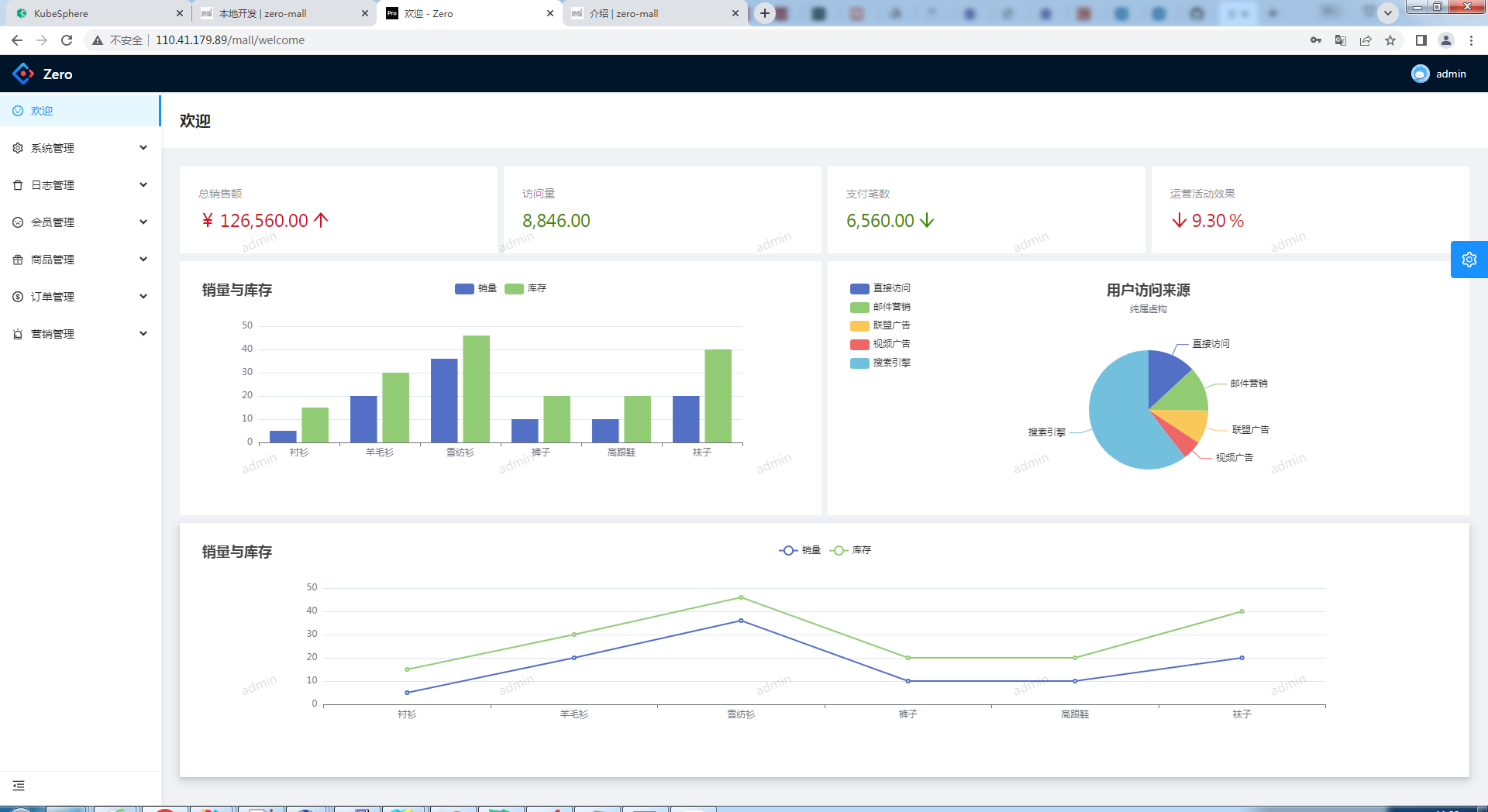Toggle 库存 series in line chart legend
Viewport: 1488px width, 812px height.
(850, 550)
